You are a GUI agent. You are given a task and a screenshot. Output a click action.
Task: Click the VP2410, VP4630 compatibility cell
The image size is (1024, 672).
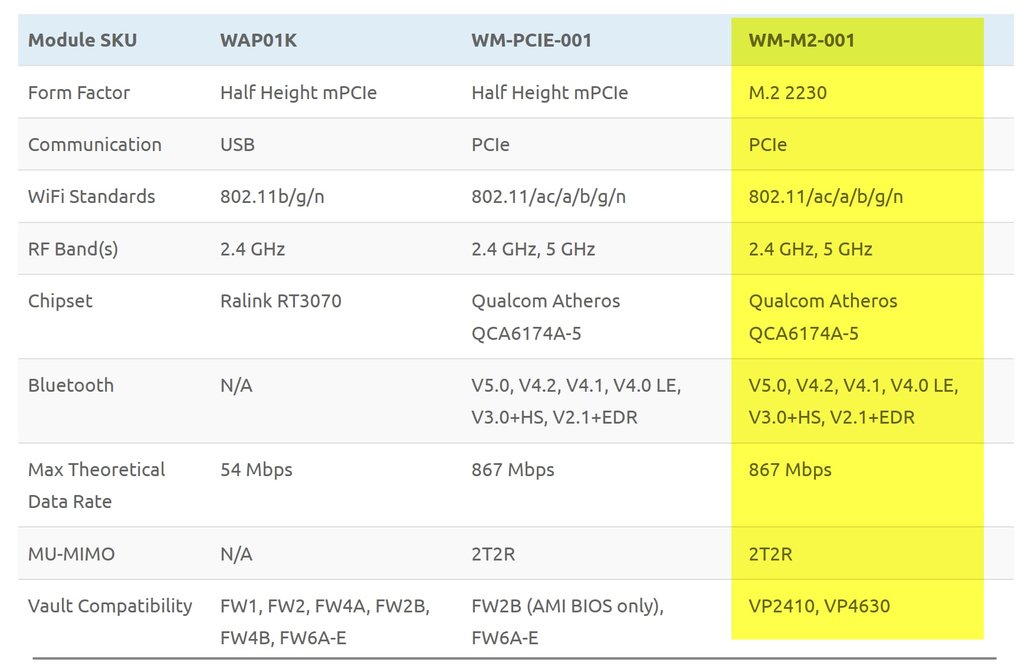[x=819, y=606]
